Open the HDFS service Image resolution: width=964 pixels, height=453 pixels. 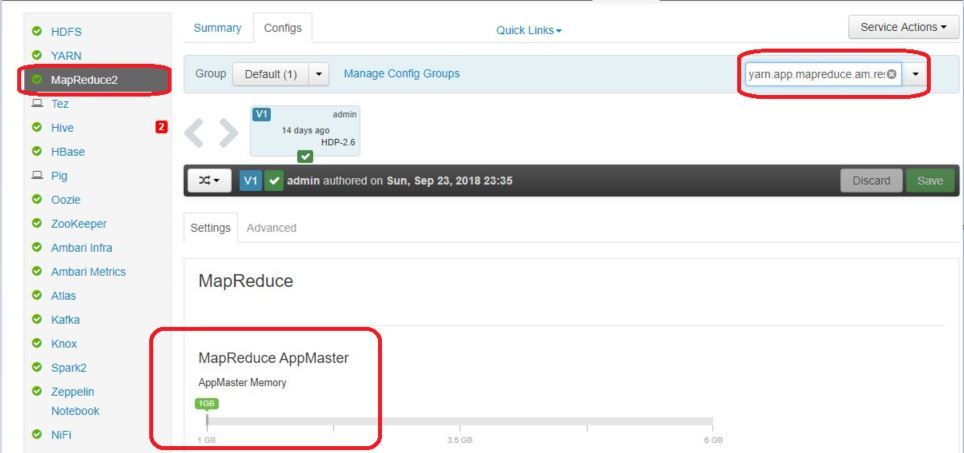[66, 31]
